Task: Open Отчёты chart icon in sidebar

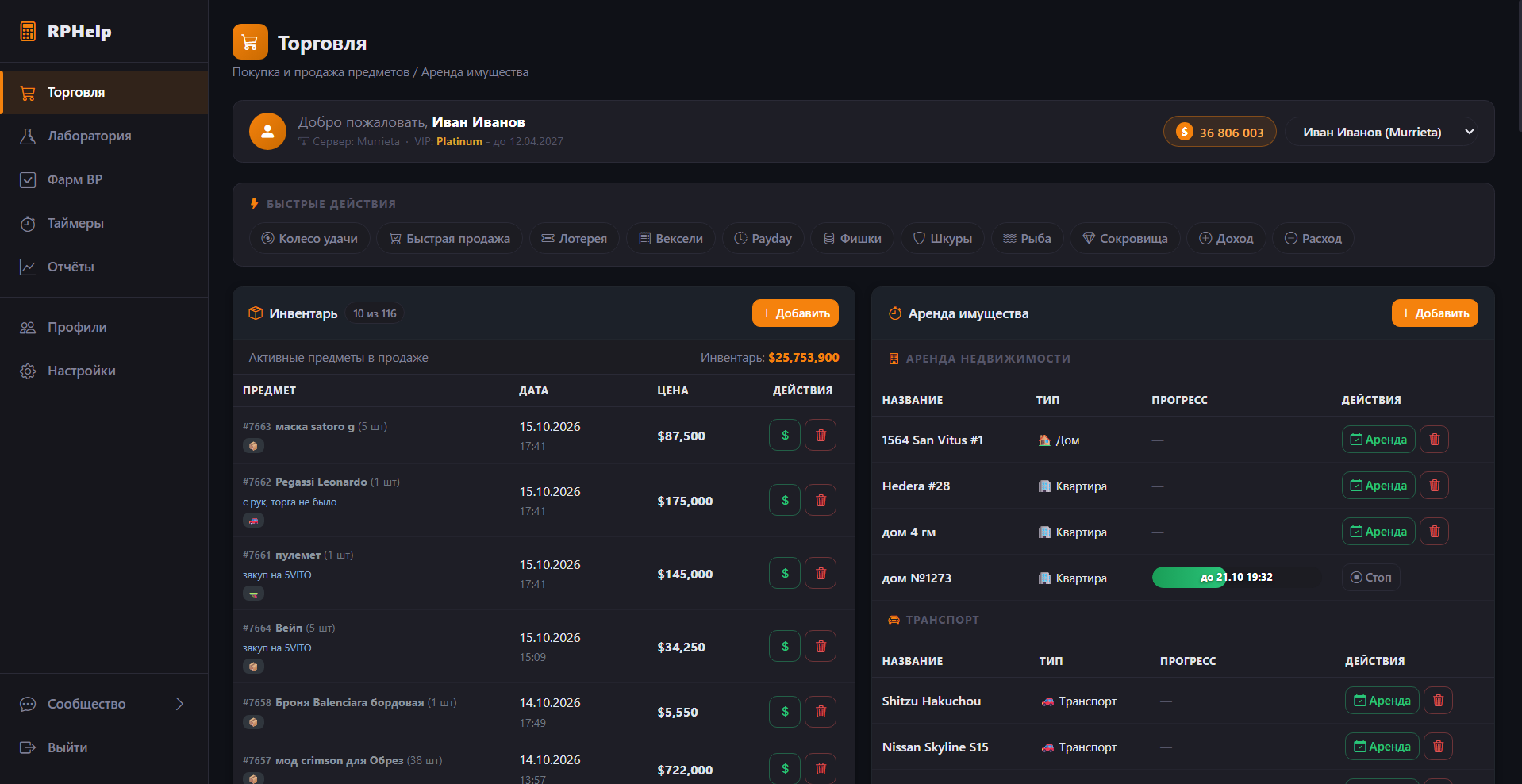Action: coord(28,267)
